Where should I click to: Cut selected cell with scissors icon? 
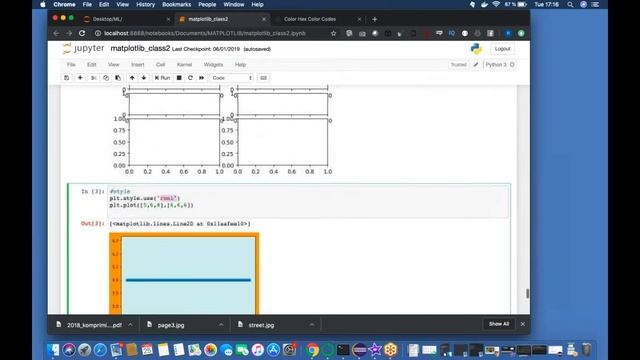point(93,78)
